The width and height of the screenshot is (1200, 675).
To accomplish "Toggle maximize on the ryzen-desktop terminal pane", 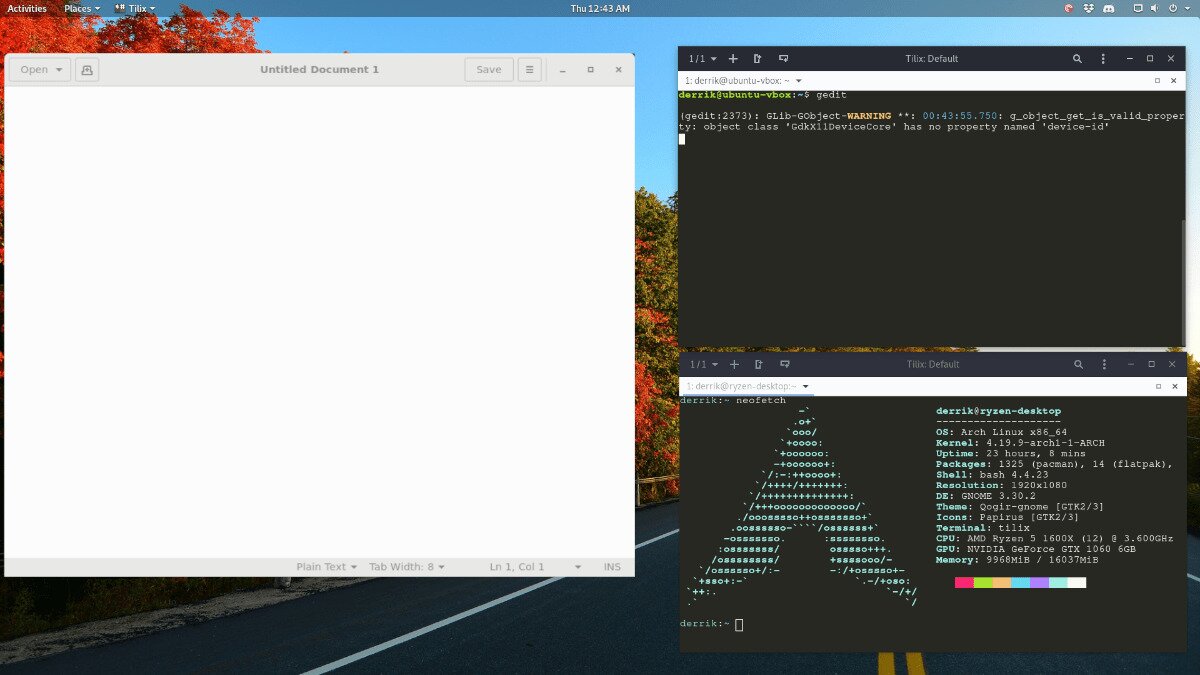I will (x=1157, y=386).
